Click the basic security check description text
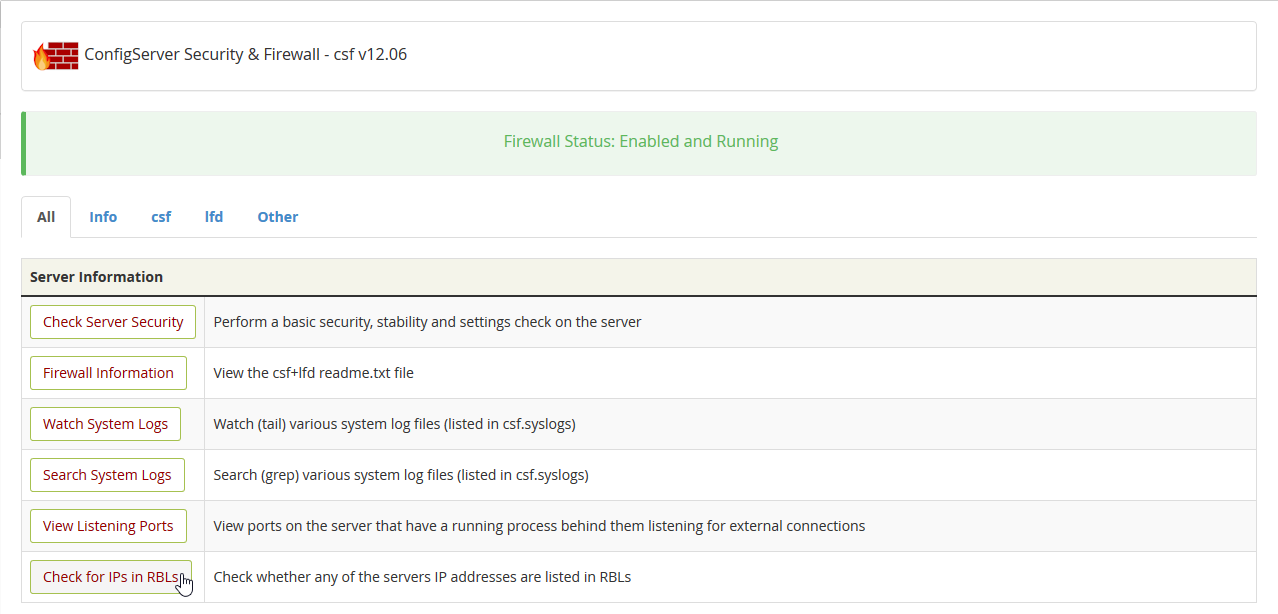Viewport: 1278px width, 614px height. (427, 322)
